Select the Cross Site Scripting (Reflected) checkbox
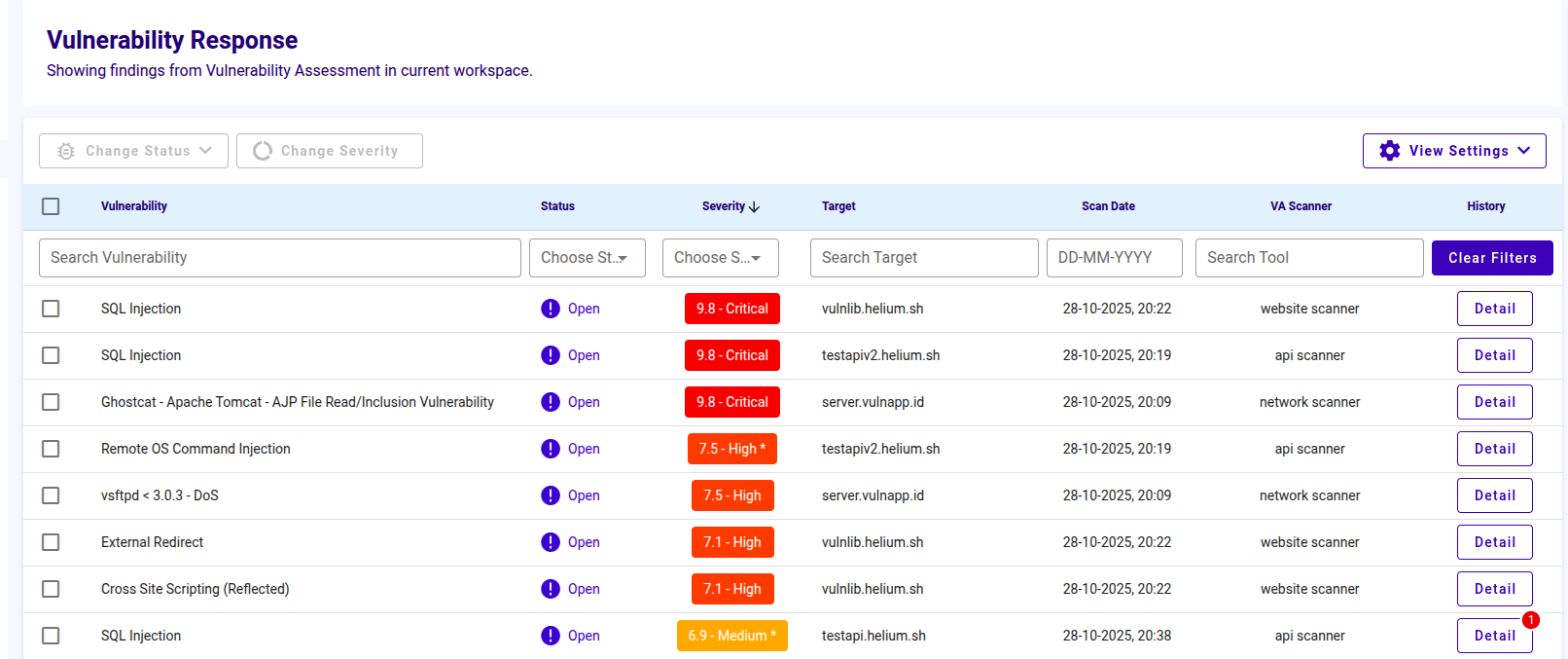Viewport: 1568px width, 659px height. (x=51, y=589)
